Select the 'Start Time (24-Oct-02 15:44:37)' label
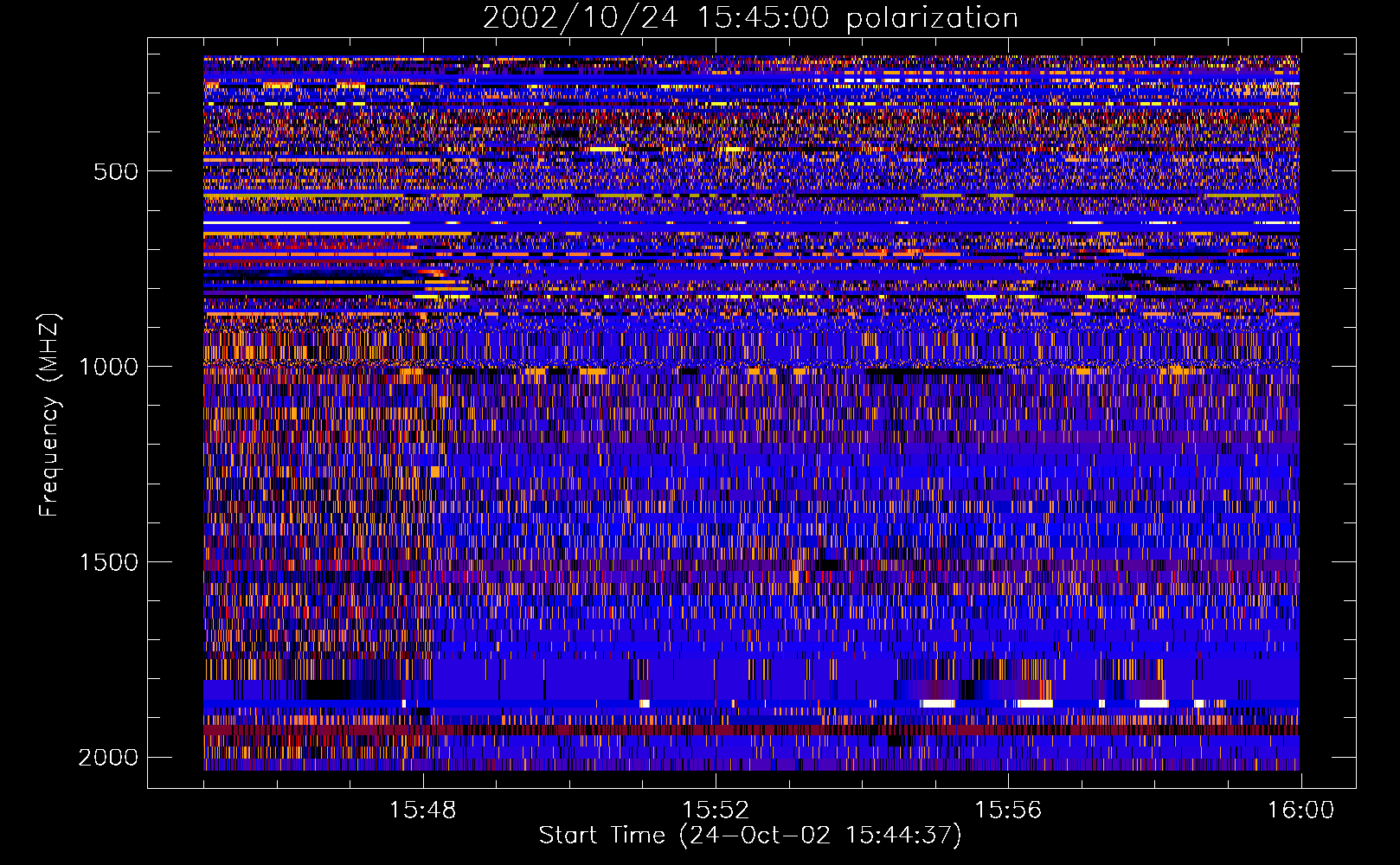 coord(750,836)
